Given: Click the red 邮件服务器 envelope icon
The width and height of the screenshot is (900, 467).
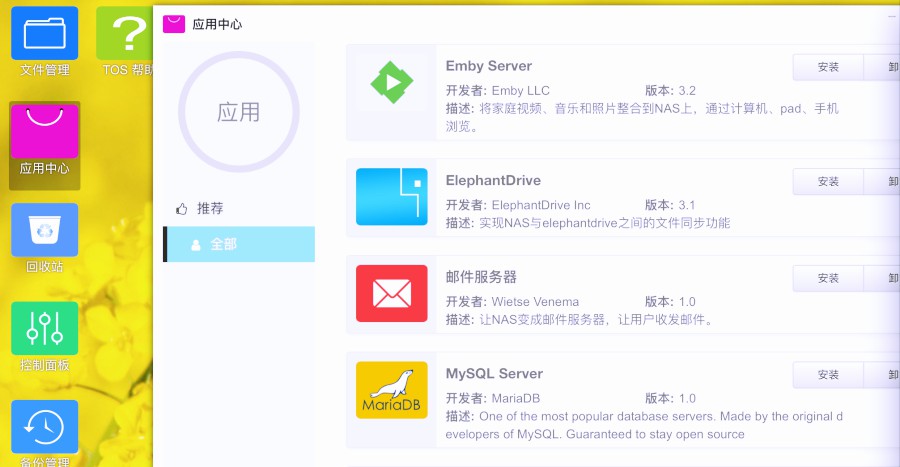Looking at the screenshot, I should click(x=391, y=293).
